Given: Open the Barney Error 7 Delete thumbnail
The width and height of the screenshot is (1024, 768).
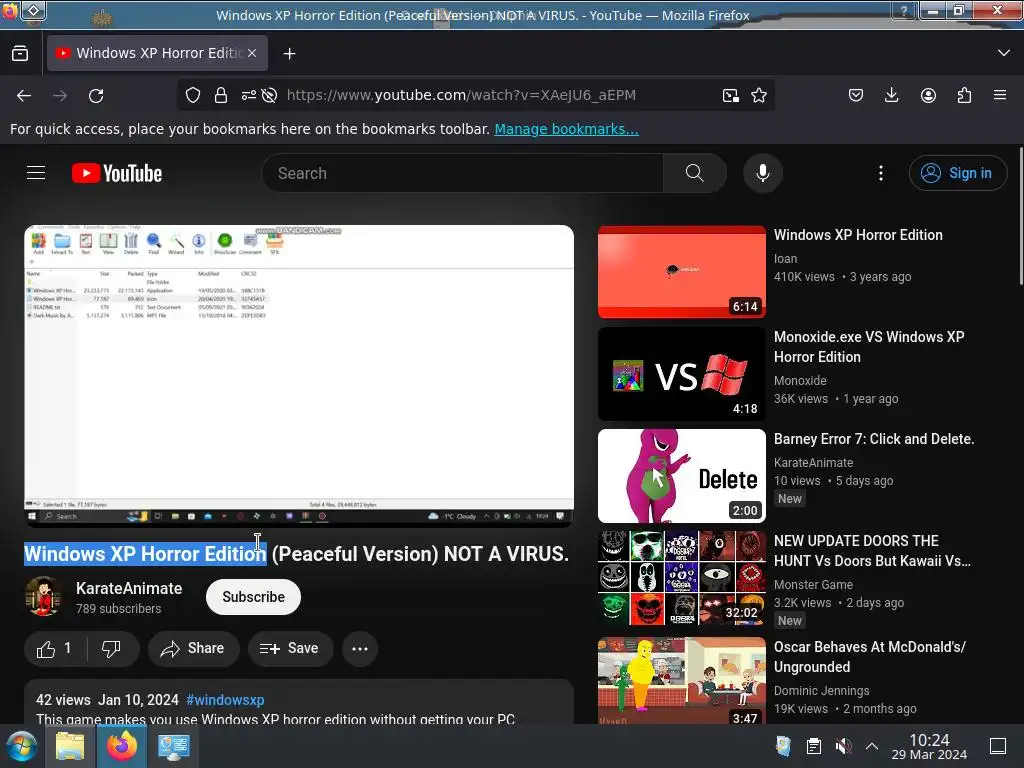Looking at the screenshot, I should click(682, 476).
